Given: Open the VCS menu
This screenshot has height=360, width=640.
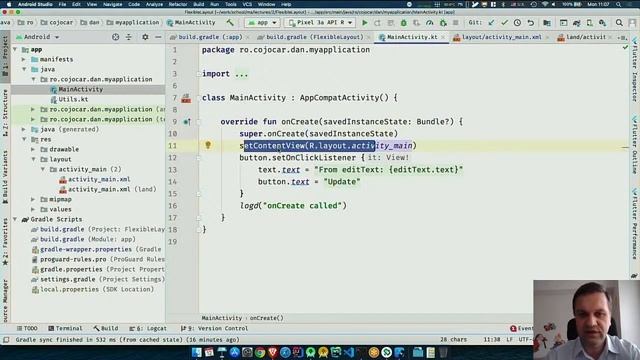Looking at the screenshot, I should click(247, 4).
